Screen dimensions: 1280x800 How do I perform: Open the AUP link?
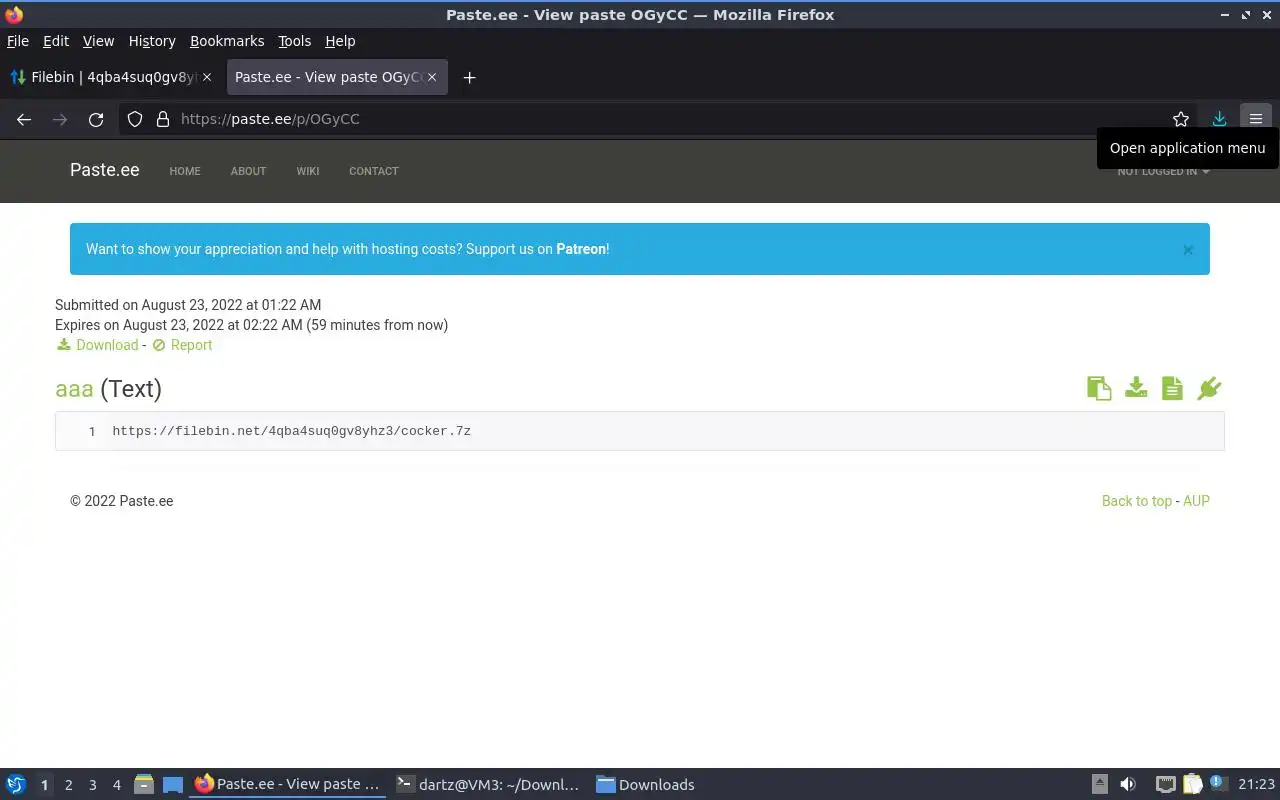(1196, 501)
